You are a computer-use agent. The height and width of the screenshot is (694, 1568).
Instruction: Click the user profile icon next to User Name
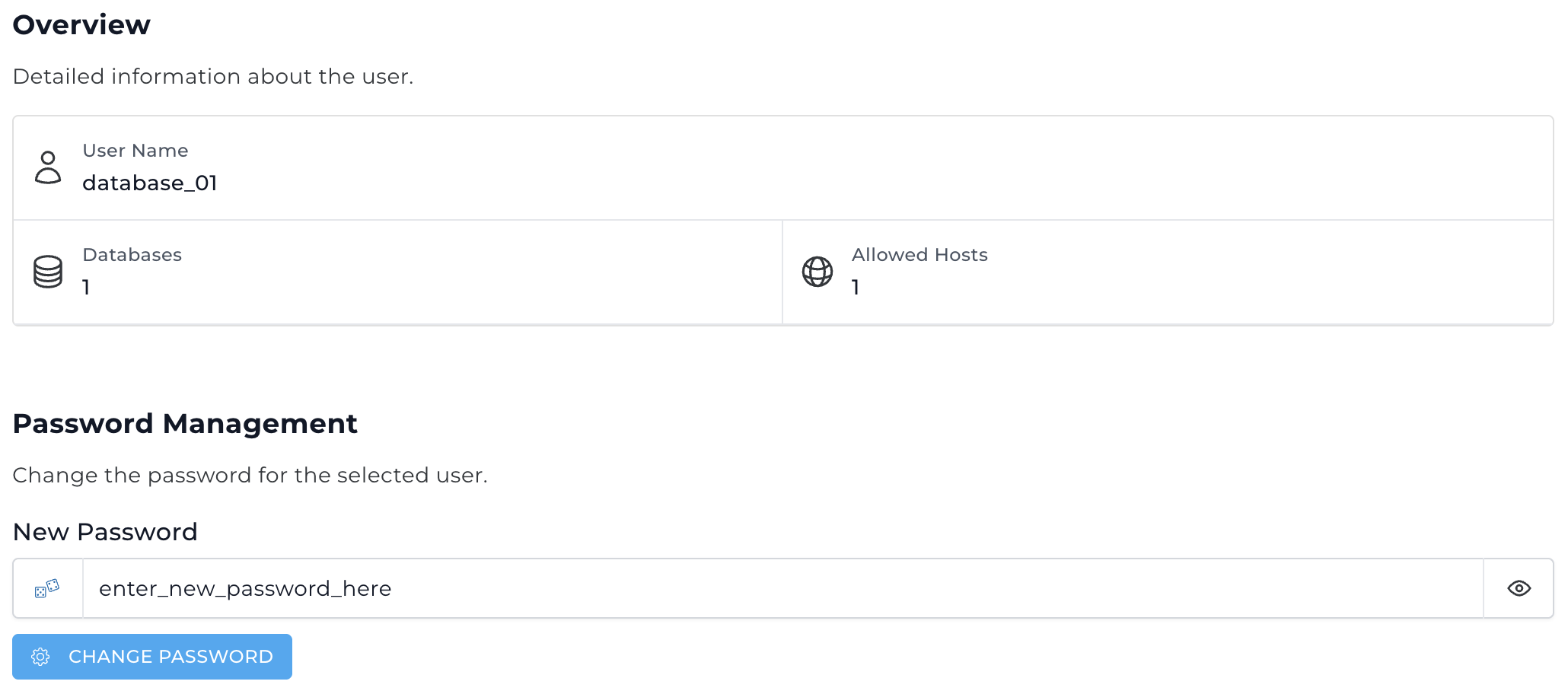pyautogui.click(x=48, y=167)
